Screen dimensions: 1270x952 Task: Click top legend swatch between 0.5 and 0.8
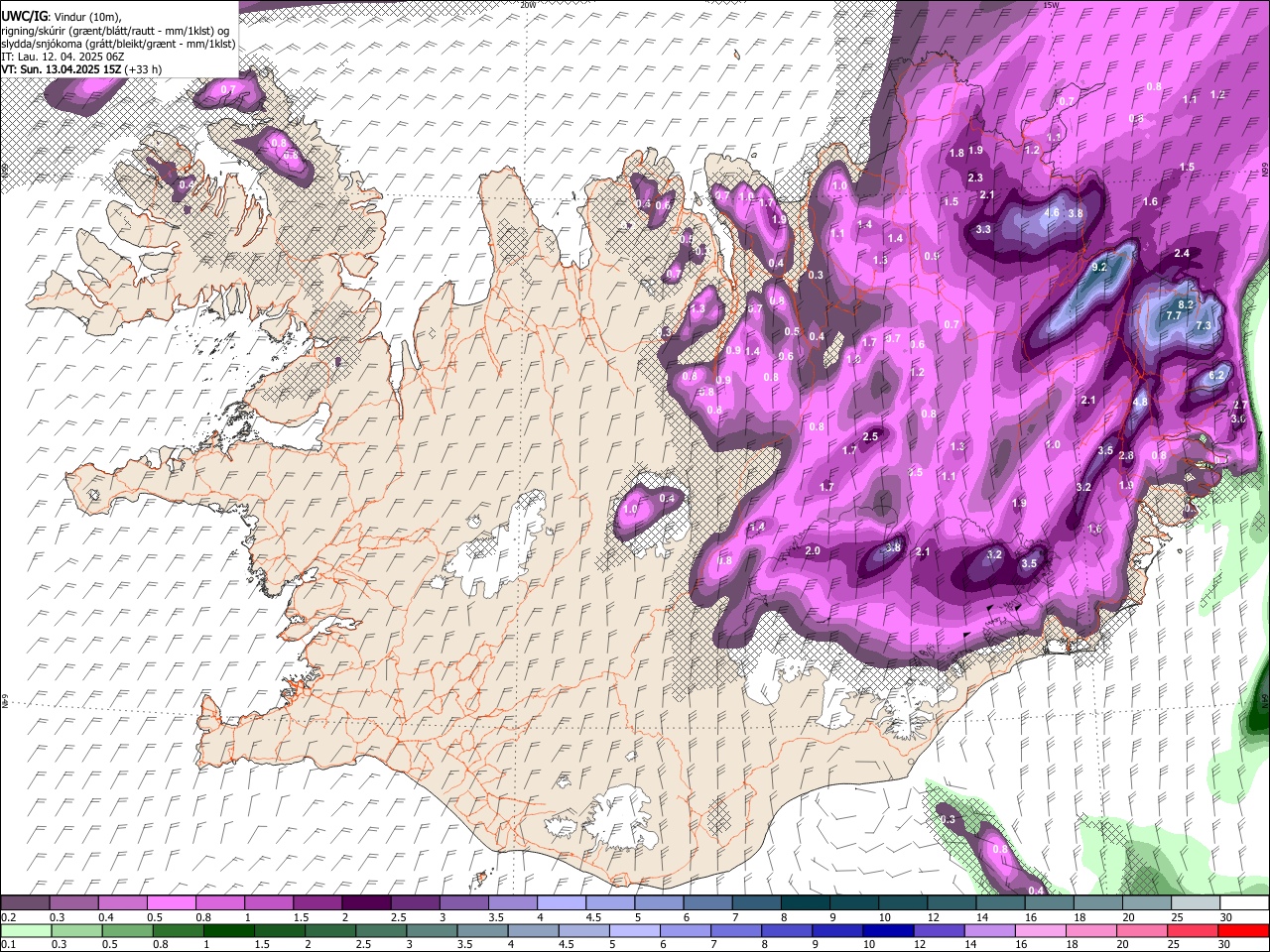172,902
